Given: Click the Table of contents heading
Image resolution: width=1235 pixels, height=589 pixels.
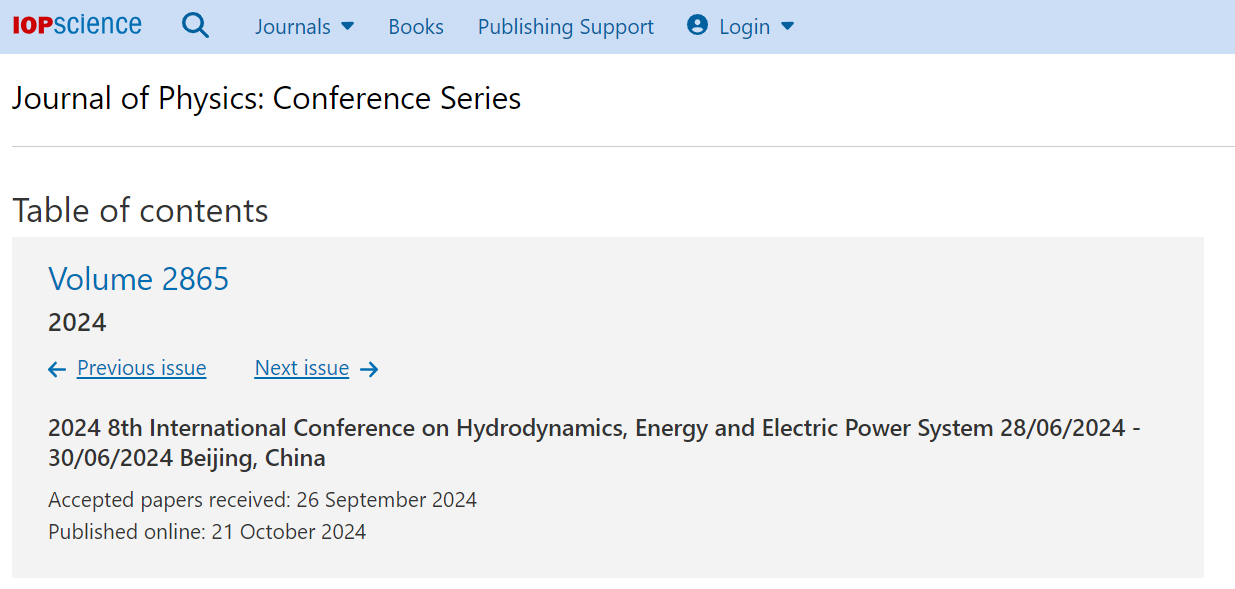Looking at the screenshot, I should point(140,211).
